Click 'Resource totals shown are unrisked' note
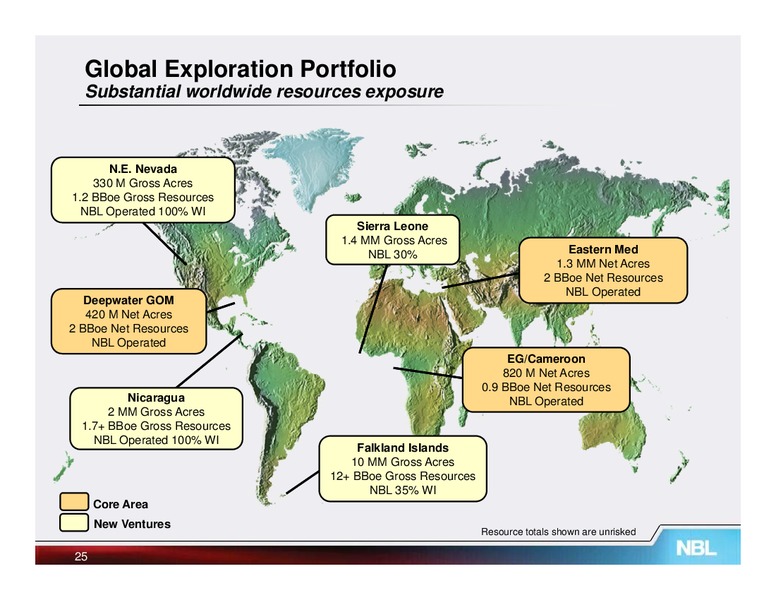 pos(558,532)
